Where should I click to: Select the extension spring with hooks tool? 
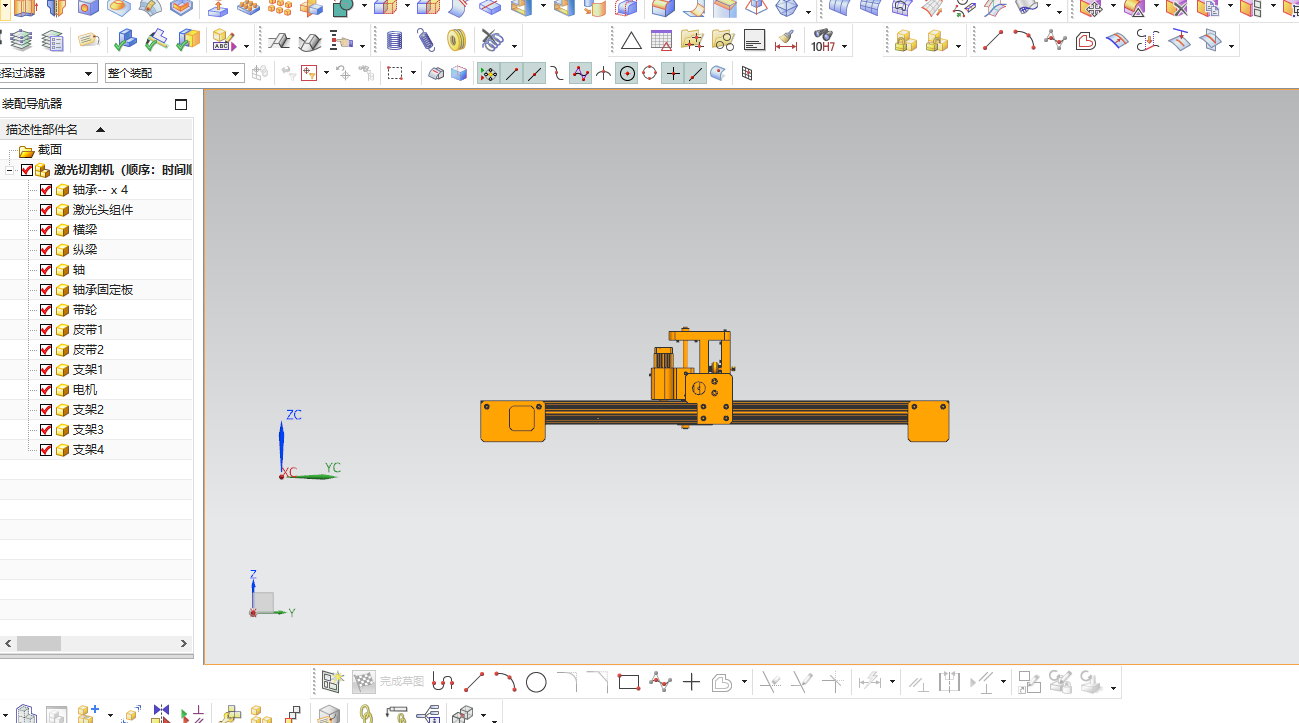(x=426, y=41)
